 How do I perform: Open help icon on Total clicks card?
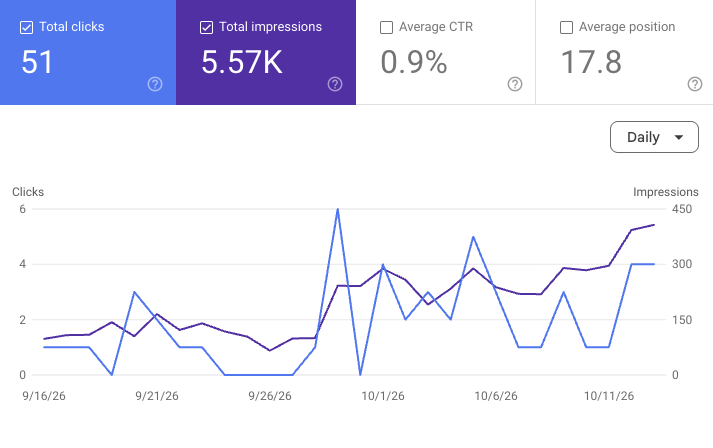(x=155, y=84)
